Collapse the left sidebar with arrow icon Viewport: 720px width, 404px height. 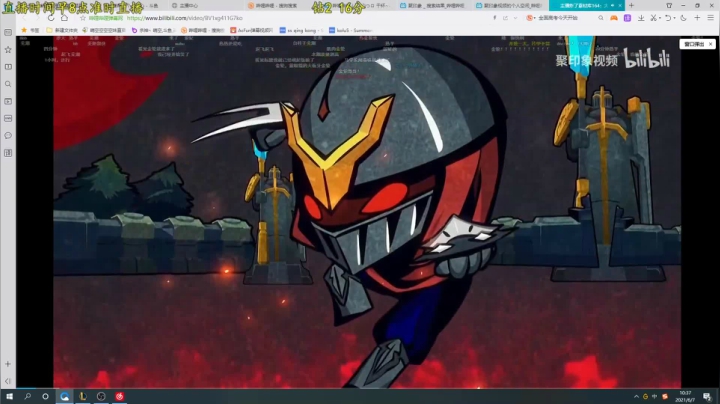tap(8, 381)
